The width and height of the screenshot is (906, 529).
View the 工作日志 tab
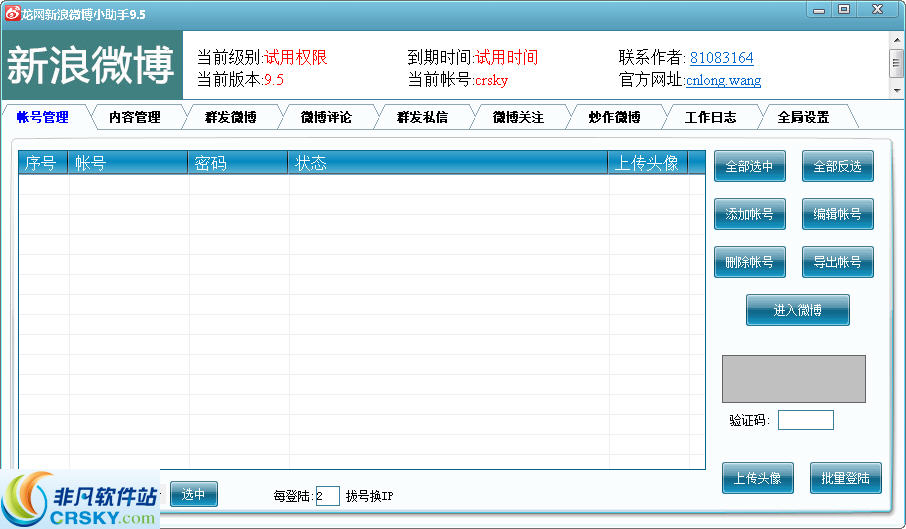[x=710, y=117]
